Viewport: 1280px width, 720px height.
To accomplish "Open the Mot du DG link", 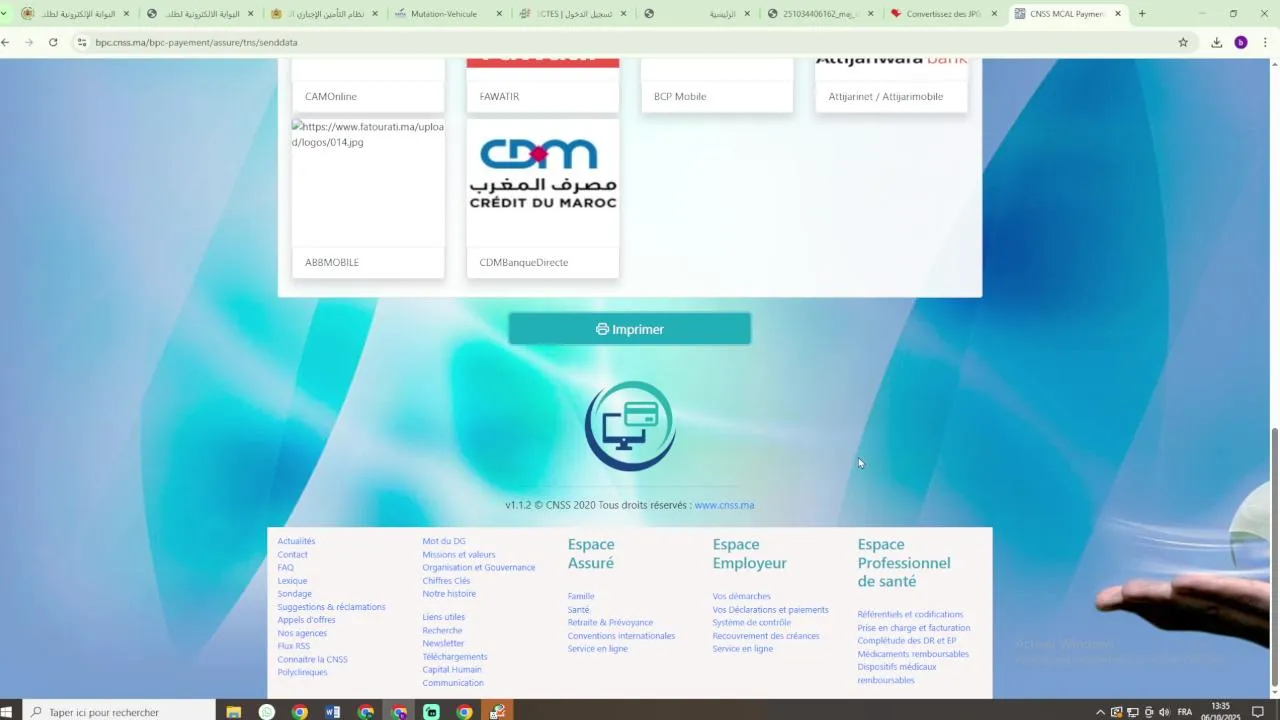I will (x=444, y=541).
